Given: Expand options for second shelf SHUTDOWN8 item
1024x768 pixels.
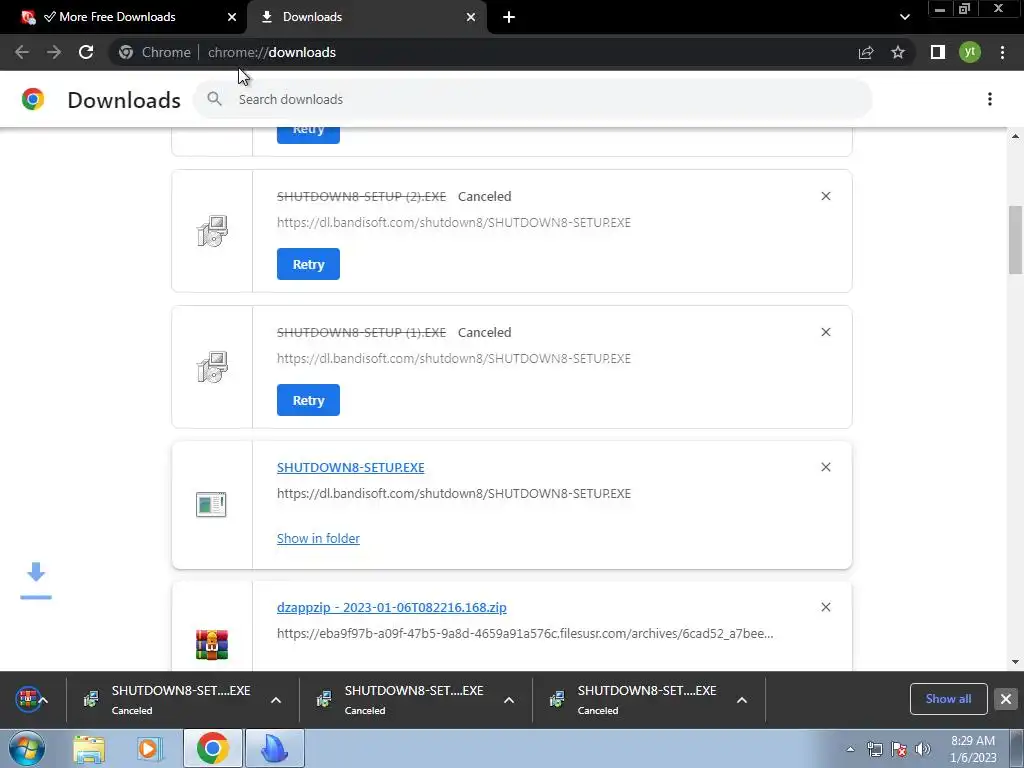Looking at the screenshot, I should (x=509, y=700).
